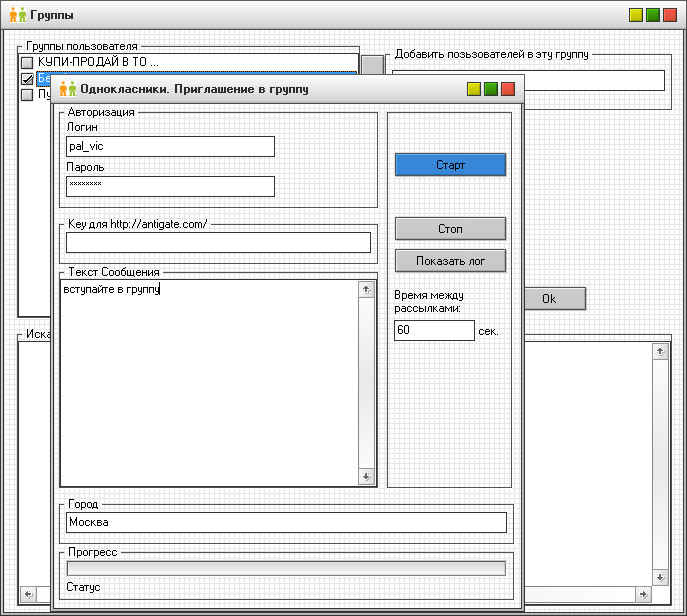Click the yellow button in Группы window
Viewport: 687px width, 616px height.
coord(635,16)
